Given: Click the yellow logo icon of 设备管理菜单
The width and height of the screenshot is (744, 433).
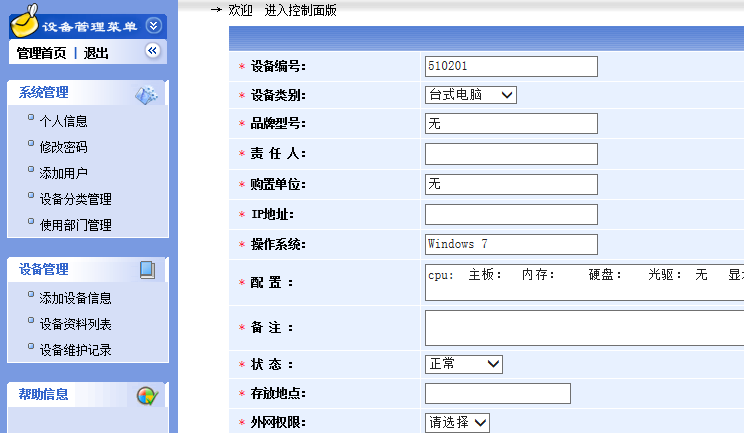Looking at the screenshot, I should tap(25, 21).
